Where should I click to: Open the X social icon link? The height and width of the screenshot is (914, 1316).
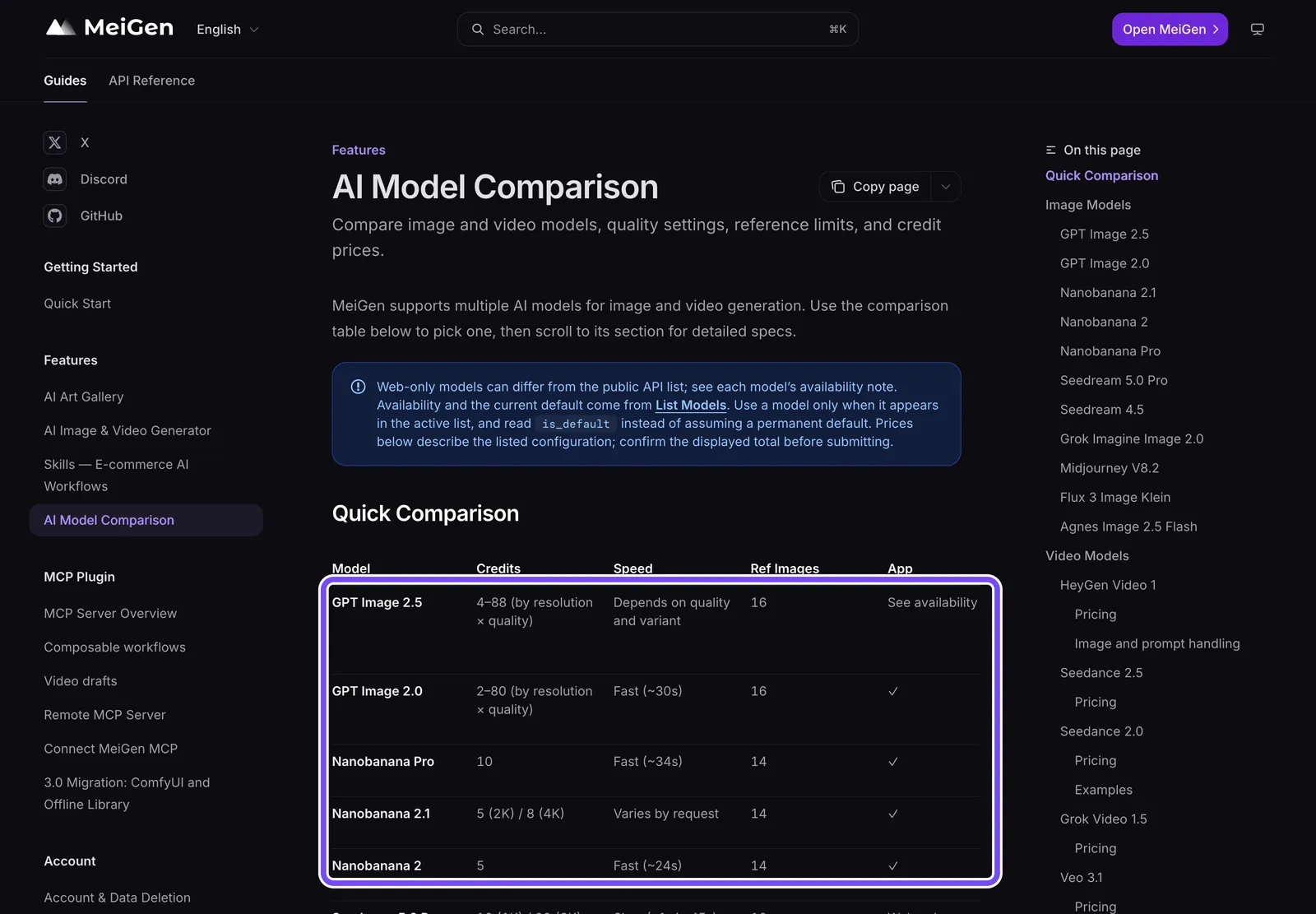[x=55, y=142]
